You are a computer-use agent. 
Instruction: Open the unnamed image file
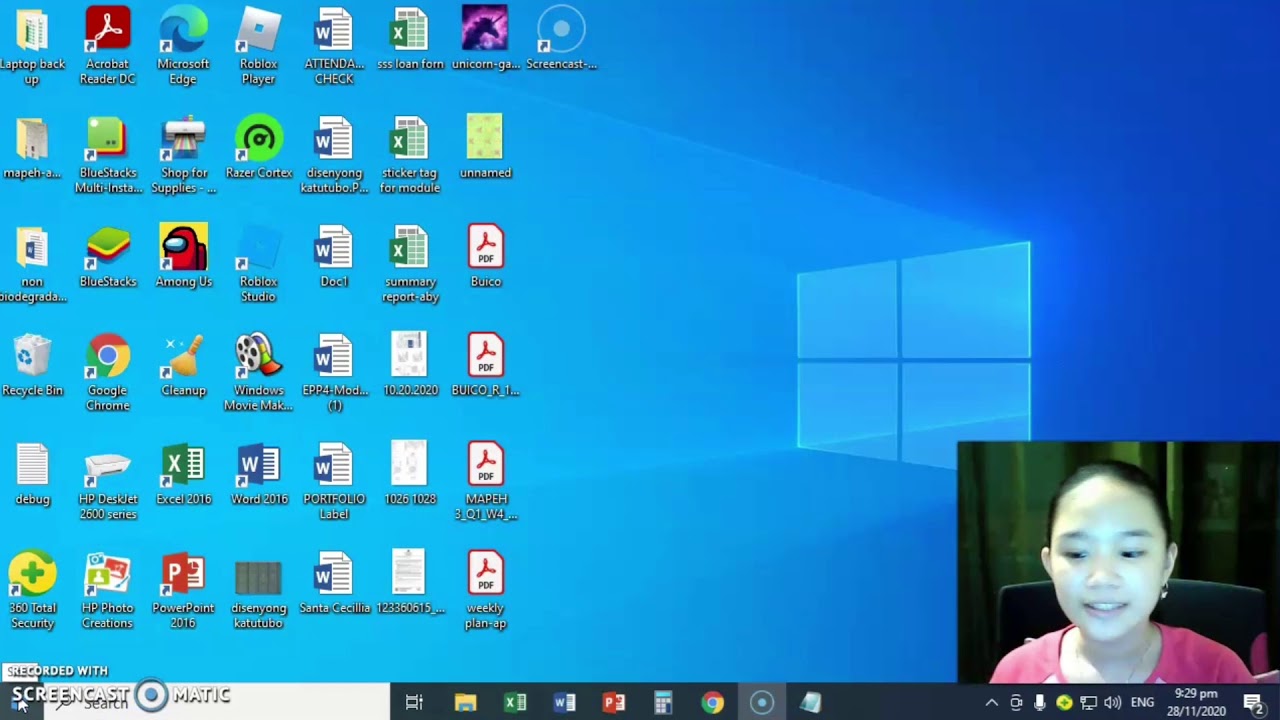click(485, 149)
